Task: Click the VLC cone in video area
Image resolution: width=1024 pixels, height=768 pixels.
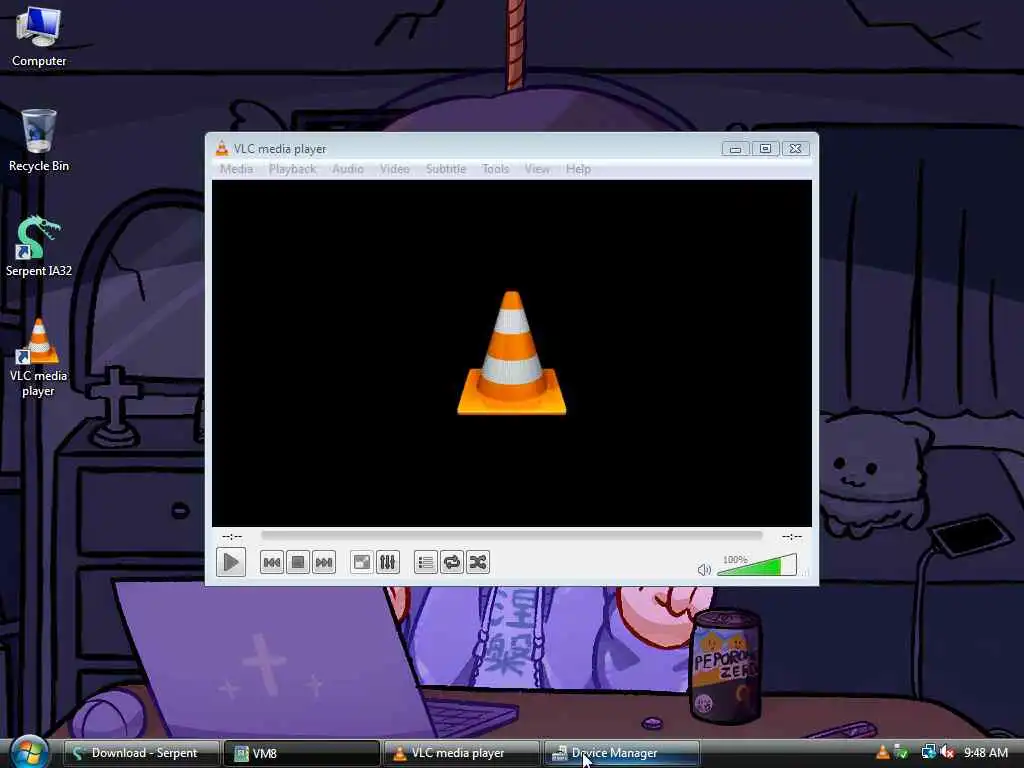Action: [512, 353]
